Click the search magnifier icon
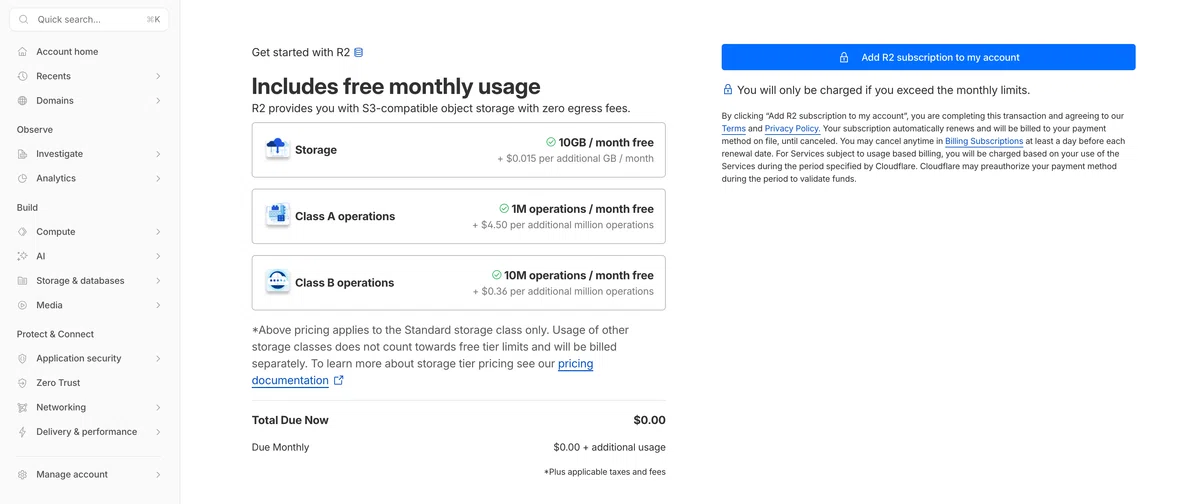The height and width of the screenshot is (504, 1200). coord(24,19)
